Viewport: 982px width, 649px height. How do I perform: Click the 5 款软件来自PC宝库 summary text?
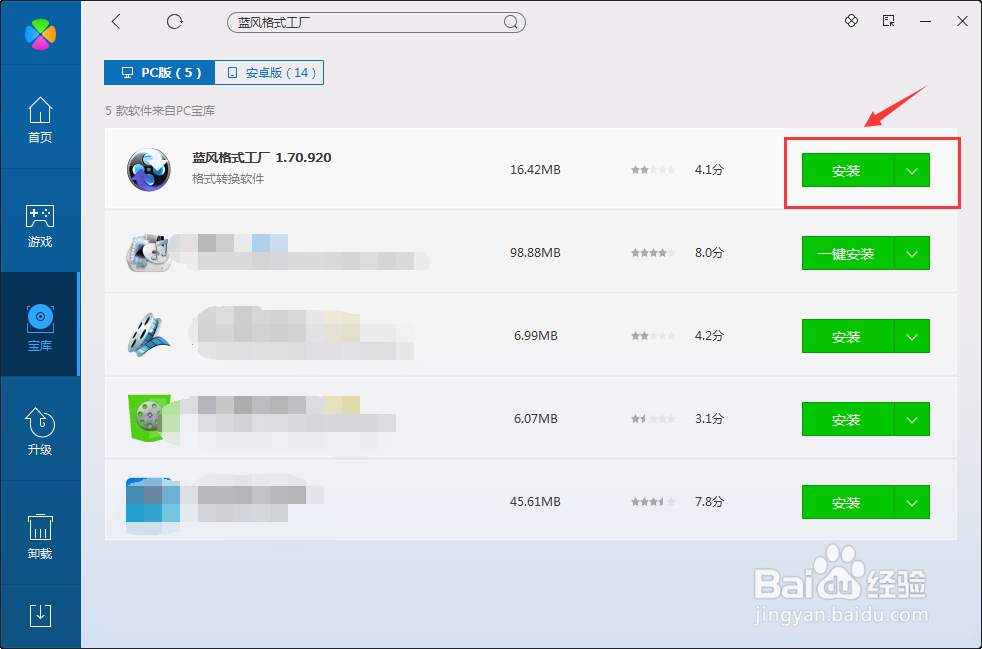(x=160, y=111)
